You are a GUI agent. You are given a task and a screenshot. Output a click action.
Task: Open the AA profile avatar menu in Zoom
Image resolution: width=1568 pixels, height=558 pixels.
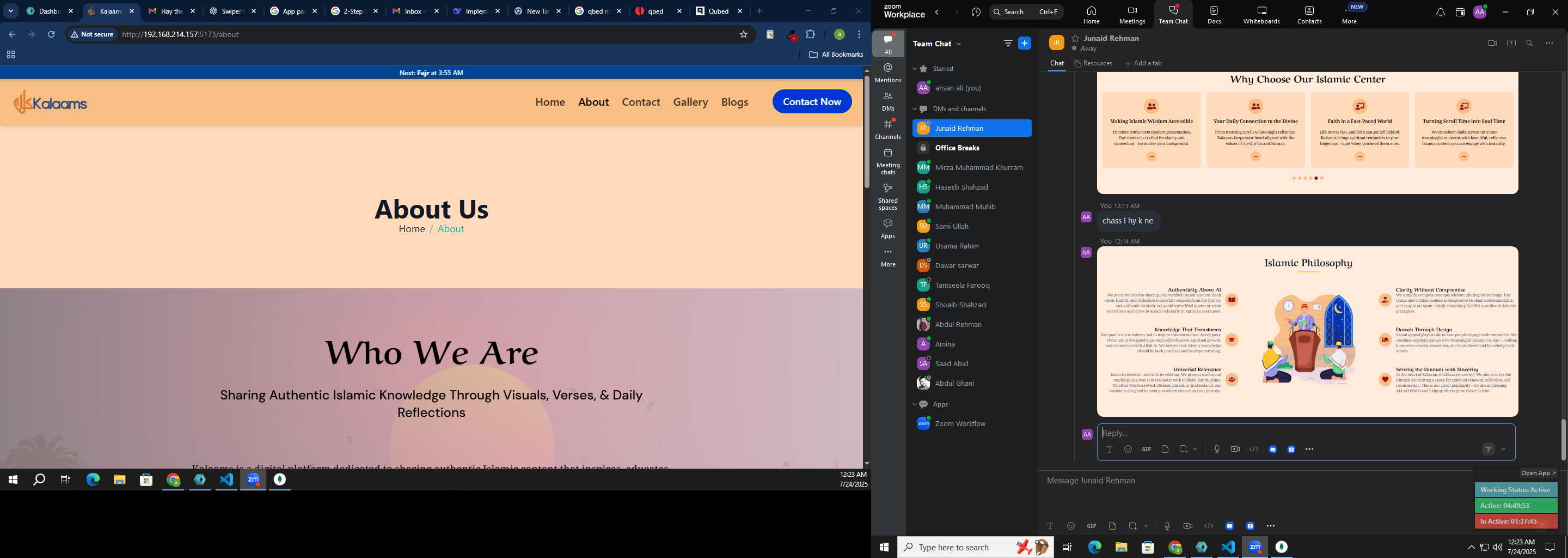(x=1480, y=11)
